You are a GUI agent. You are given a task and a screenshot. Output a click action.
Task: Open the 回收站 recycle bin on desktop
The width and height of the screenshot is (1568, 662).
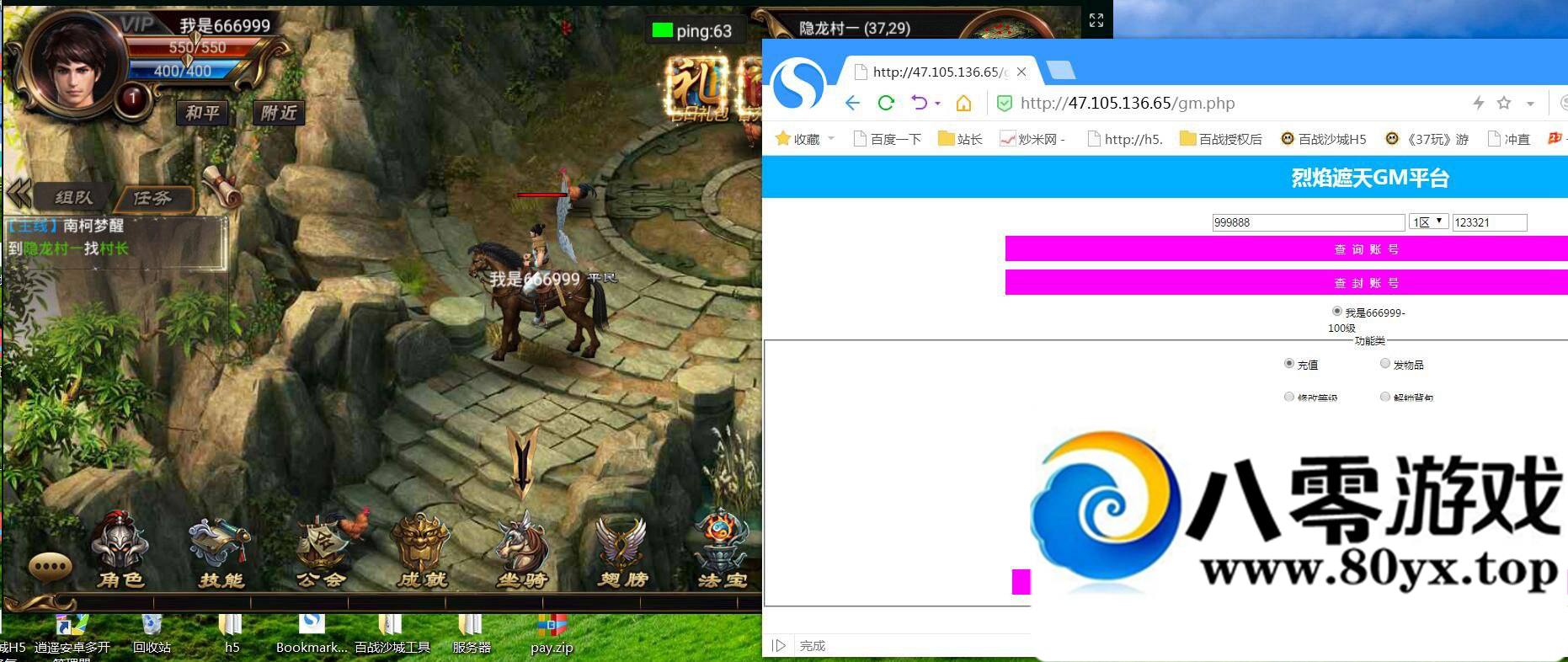tap(152, 633)
